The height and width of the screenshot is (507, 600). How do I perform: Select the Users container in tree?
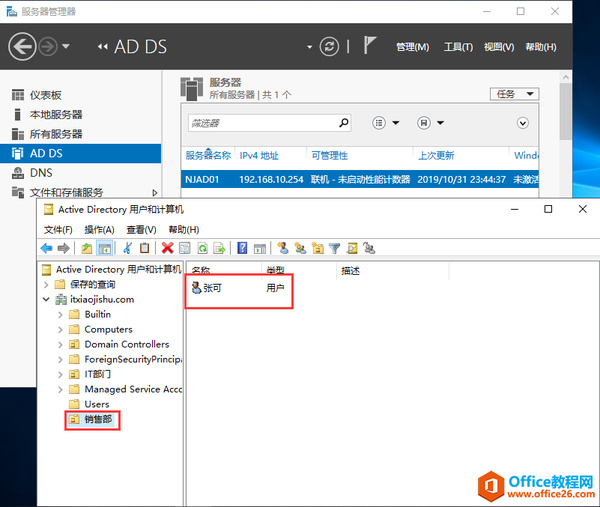(x=97, y=404)
